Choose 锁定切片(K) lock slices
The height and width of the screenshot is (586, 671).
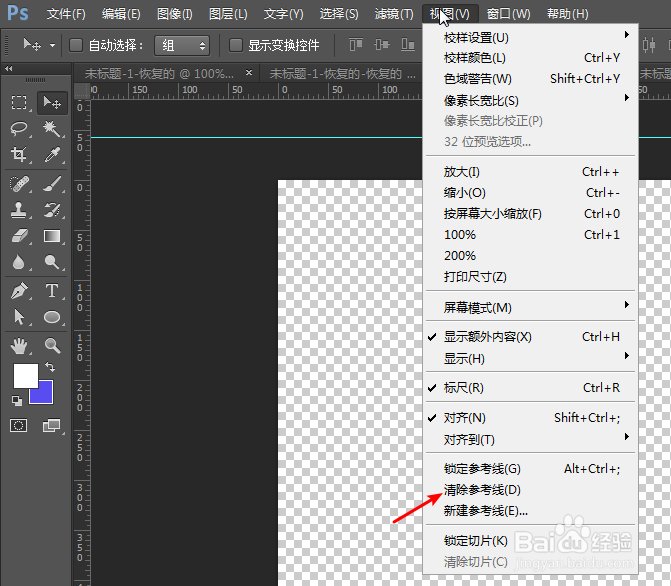(x=530, y=541)
